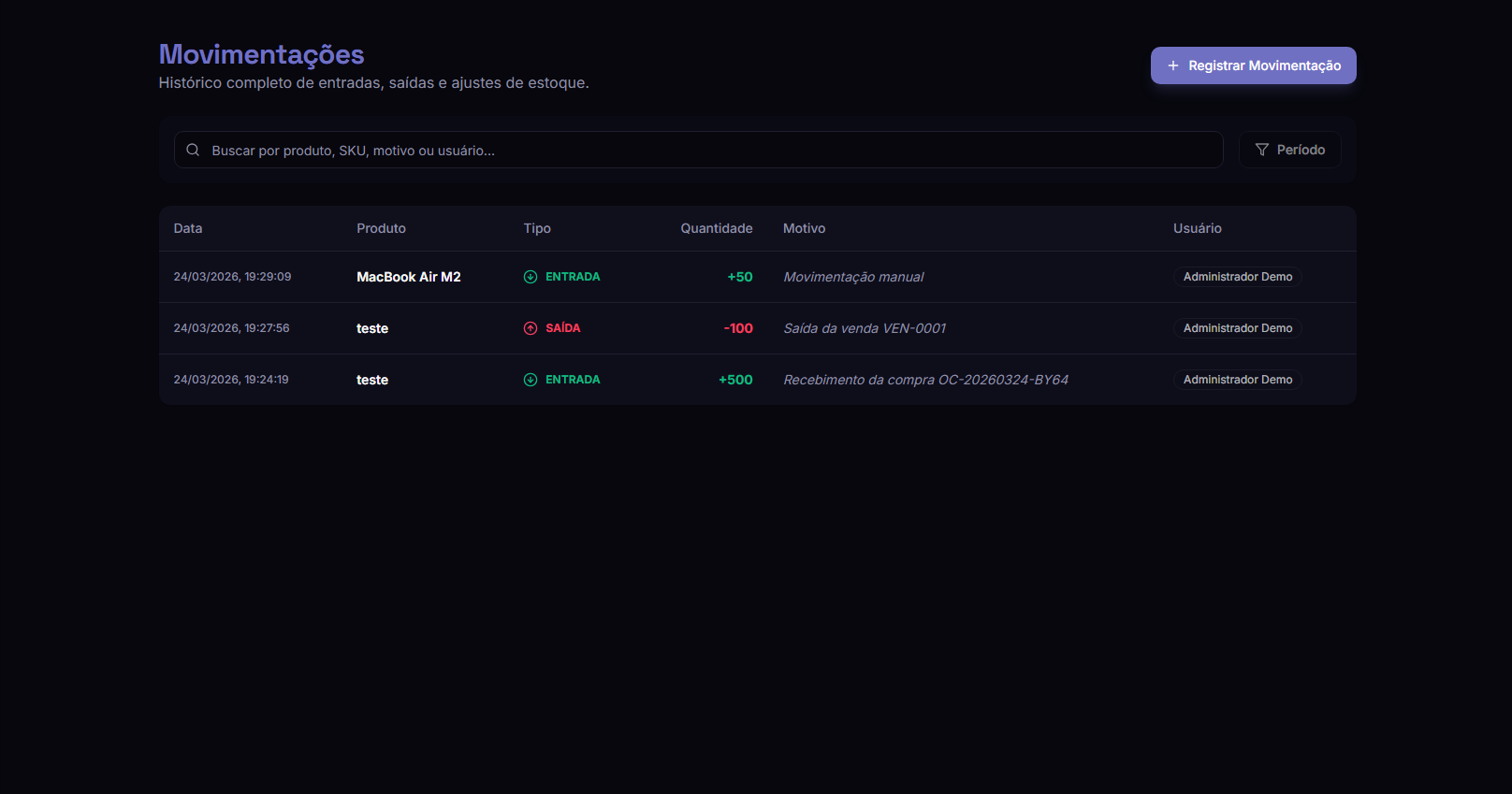Click the Tipo column header
The height and width of the screenshot is (794, 1512).
point(537,228)
